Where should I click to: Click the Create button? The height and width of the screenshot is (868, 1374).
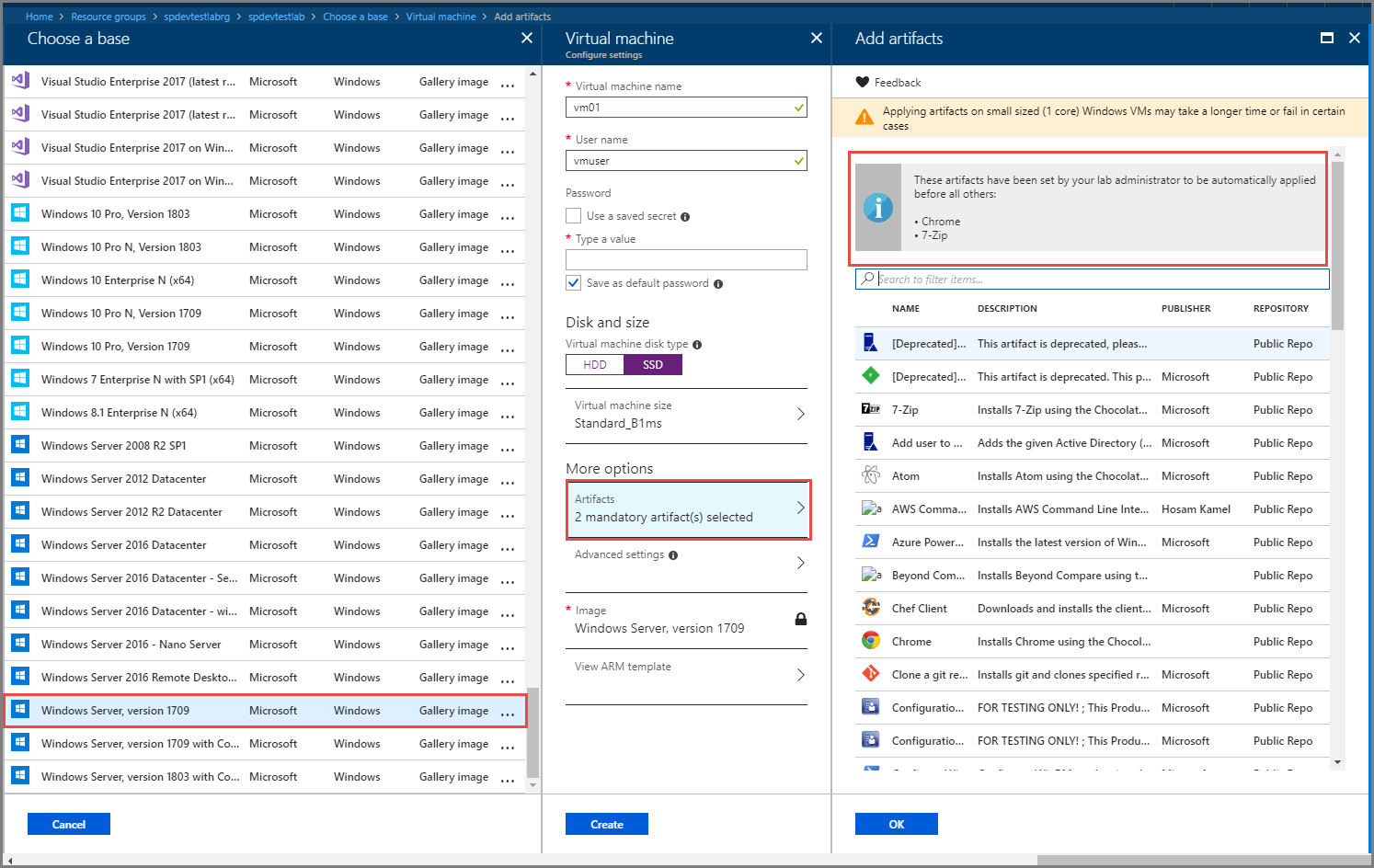607,824
